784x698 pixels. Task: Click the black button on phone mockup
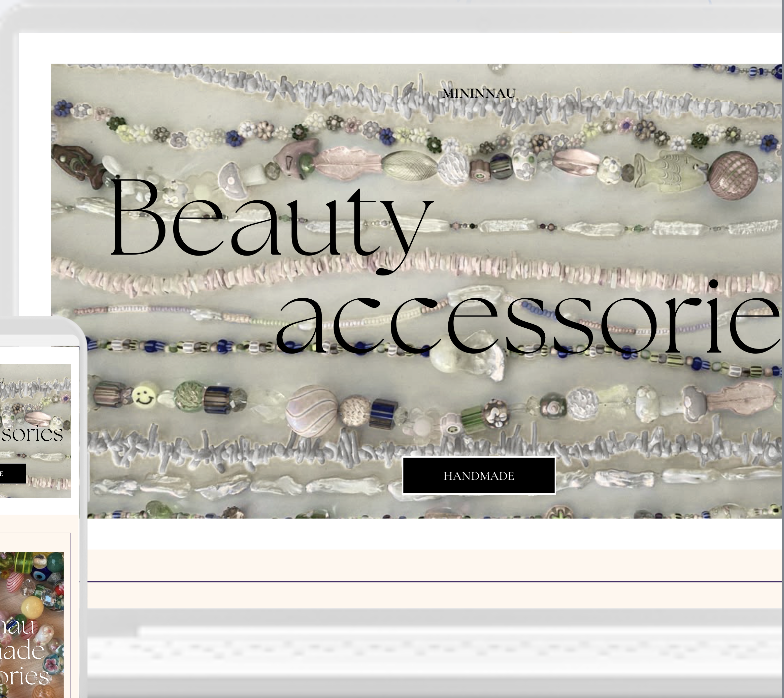point(12,474)
